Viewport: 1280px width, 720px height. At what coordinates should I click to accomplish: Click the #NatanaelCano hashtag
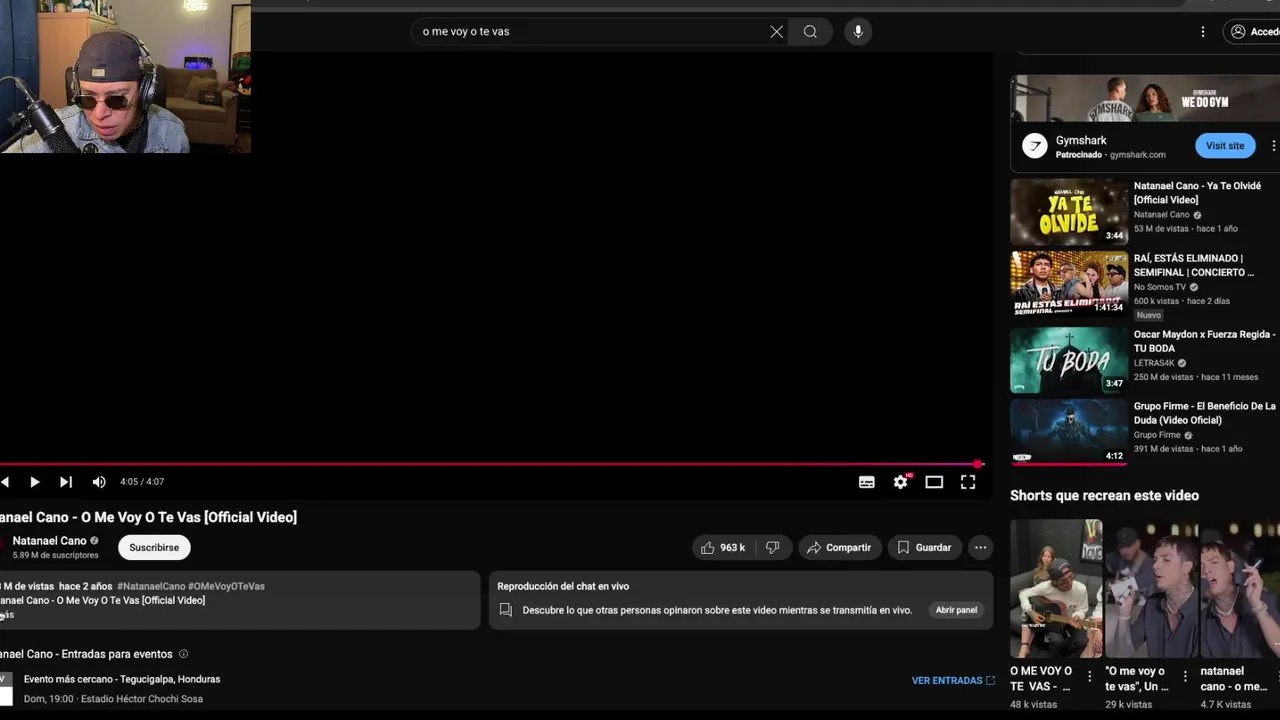click(x=151, y=586)
